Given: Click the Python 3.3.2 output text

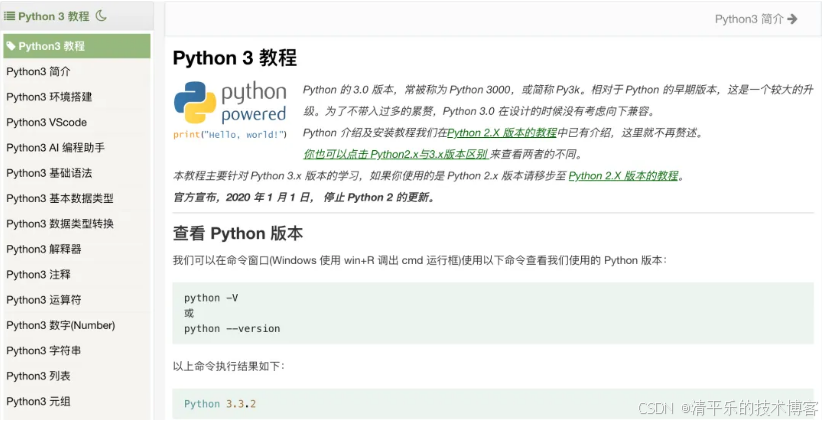Looking at the screenshot, I should (x=220, y=404).
